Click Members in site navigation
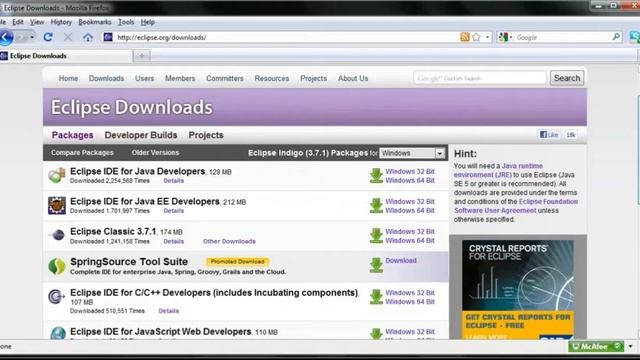 180,78
